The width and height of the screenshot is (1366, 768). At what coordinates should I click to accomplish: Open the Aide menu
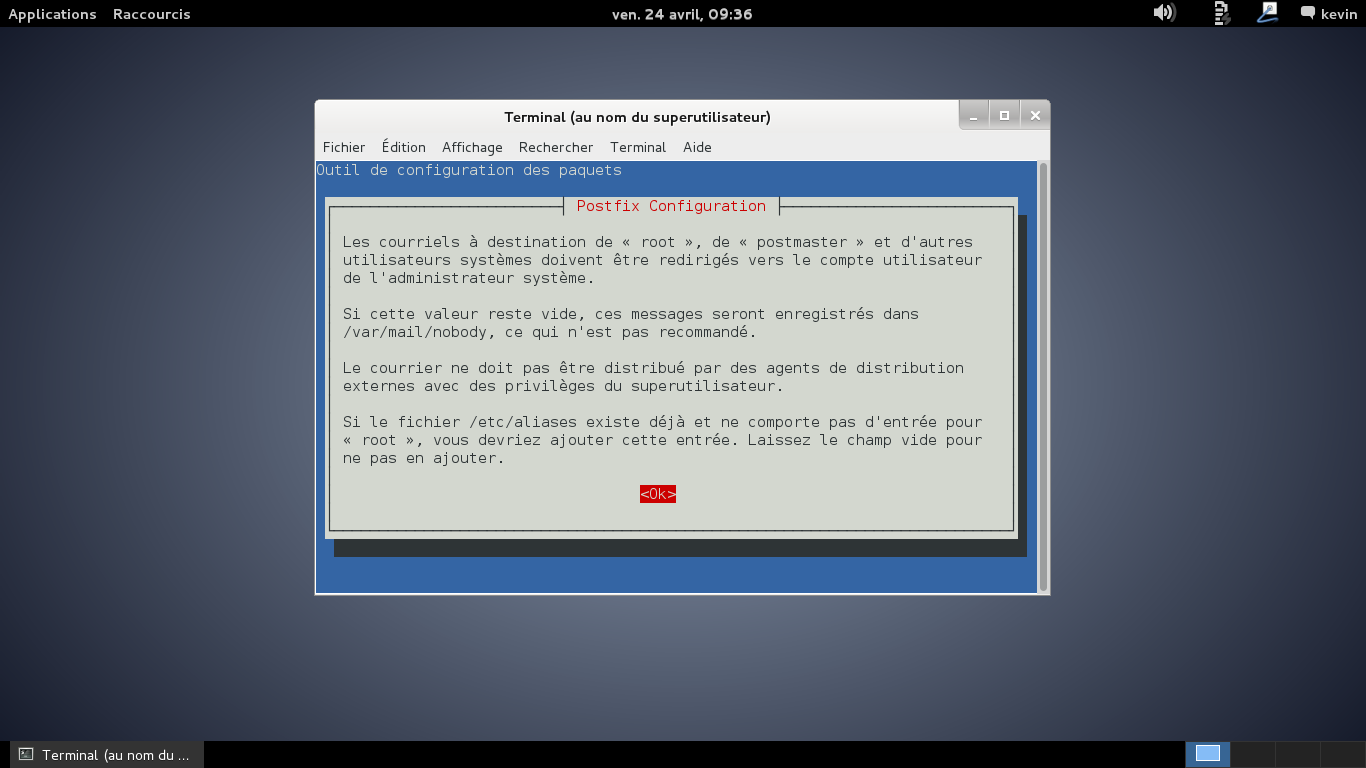pyautogui.click(x=697, y=147)
